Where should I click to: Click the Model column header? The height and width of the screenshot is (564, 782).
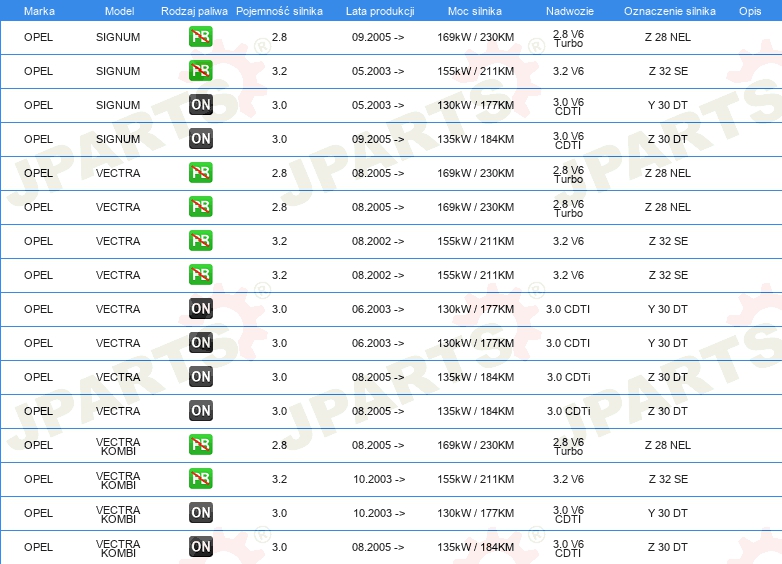click(x=119, y=11)
